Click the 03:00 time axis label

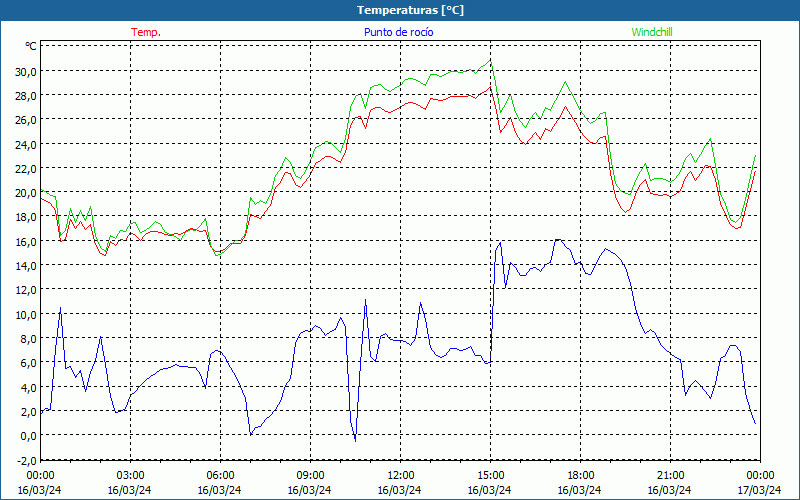point(130,476)
